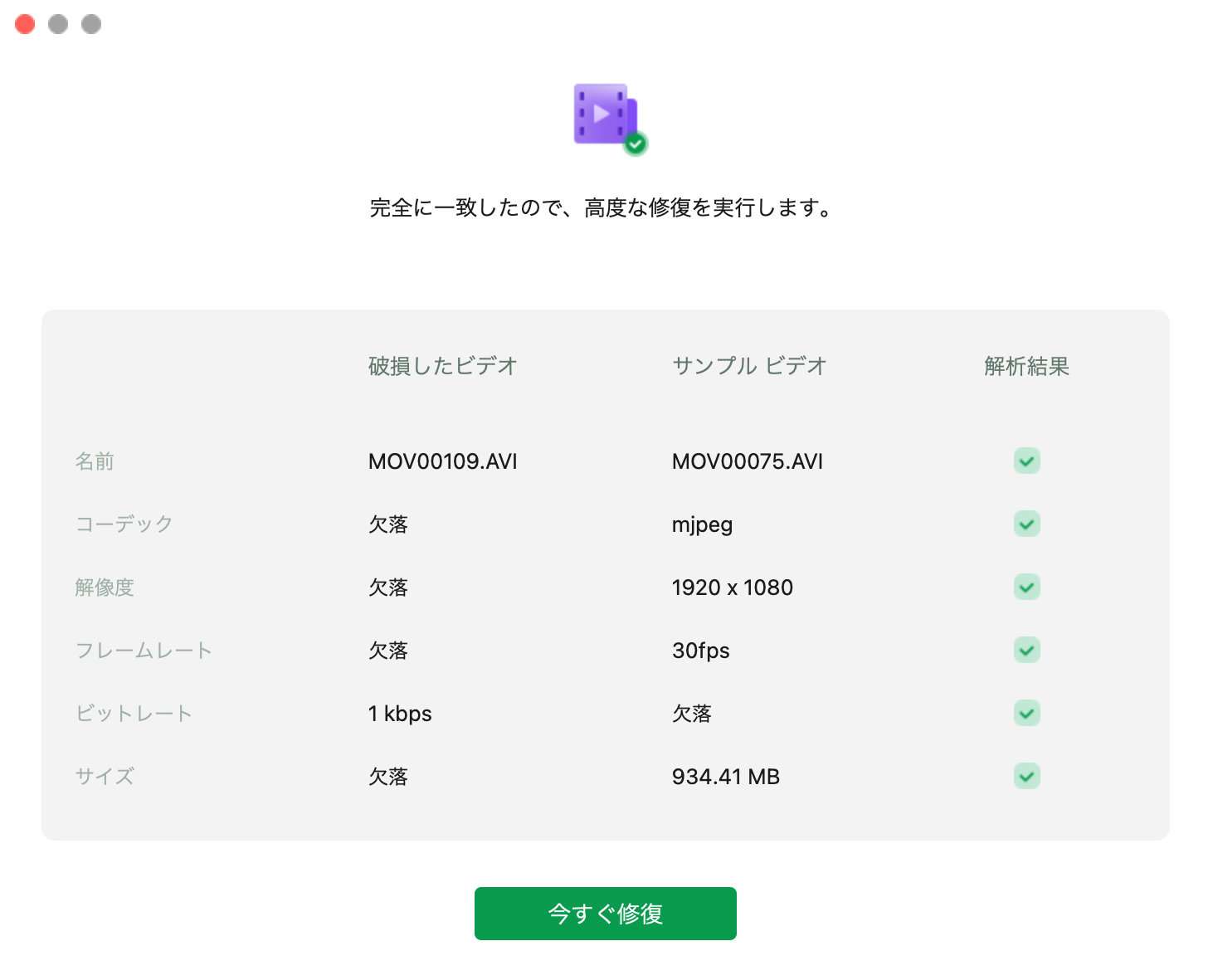Click the sample file name MOV00075.AVI

point(747,461)
